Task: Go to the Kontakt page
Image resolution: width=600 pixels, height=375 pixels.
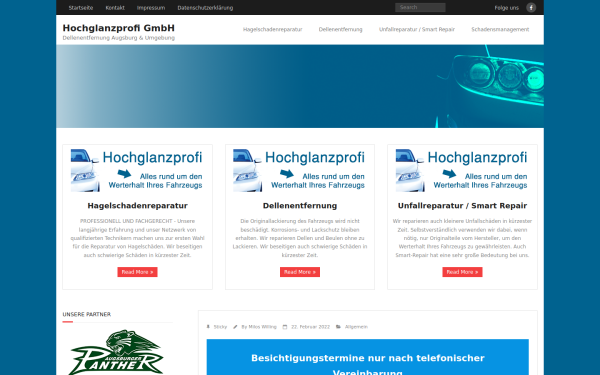Action: [115, 8]
